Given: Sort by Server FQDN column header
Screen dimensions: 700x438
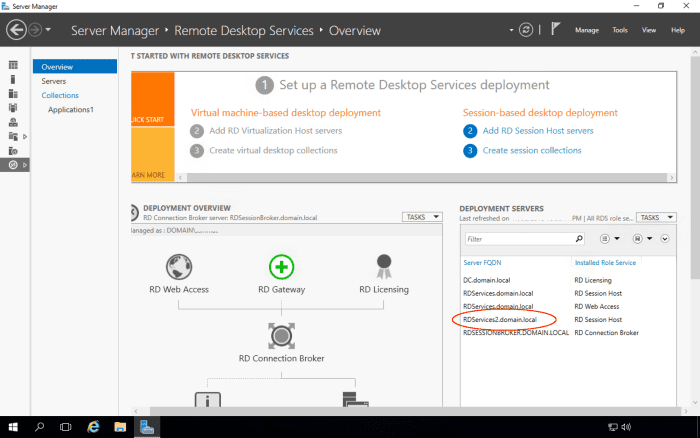Looking at the screenshot, I should (x=482, y=263).
